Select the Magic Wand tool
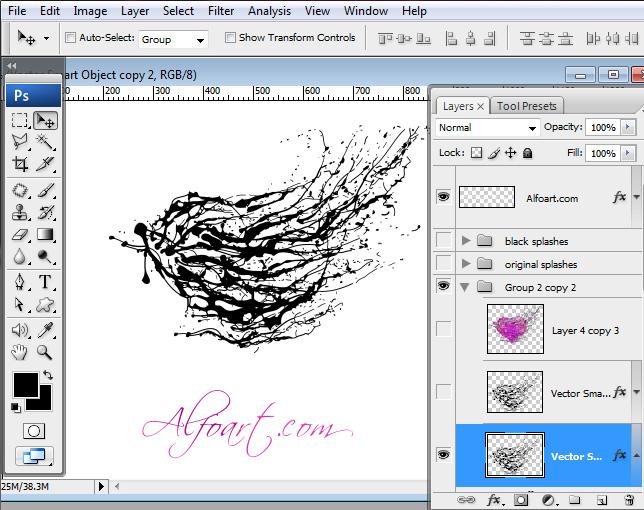Screen dimensions: 644x510 point(45,142)
